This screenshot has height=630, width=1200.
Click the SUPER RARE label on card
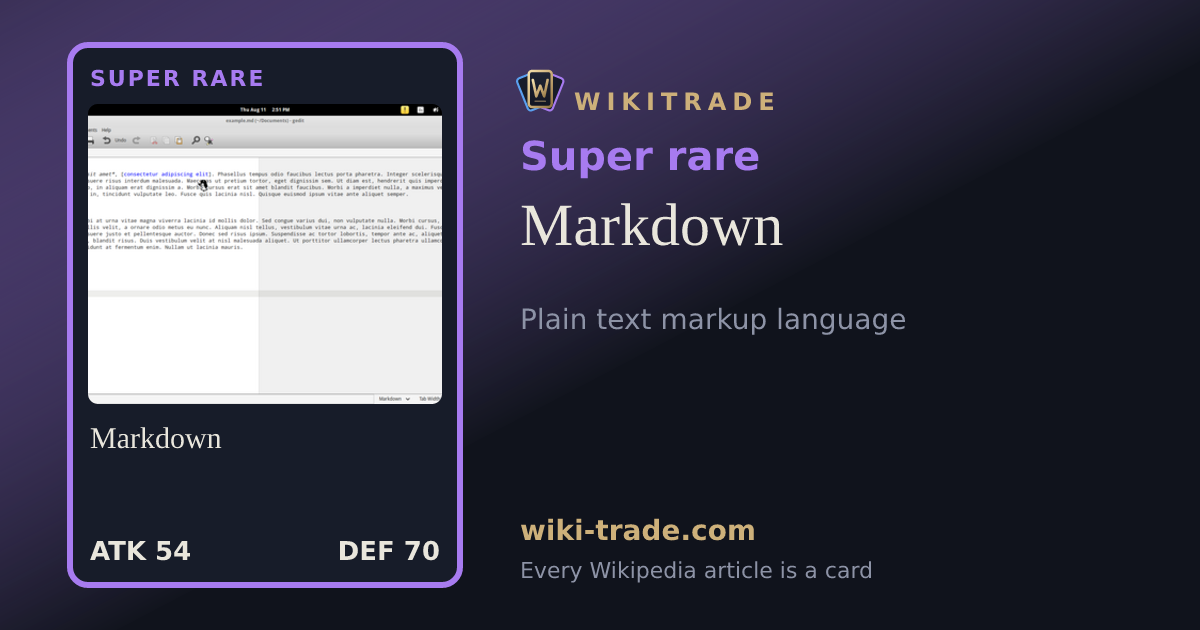point(177,79)
